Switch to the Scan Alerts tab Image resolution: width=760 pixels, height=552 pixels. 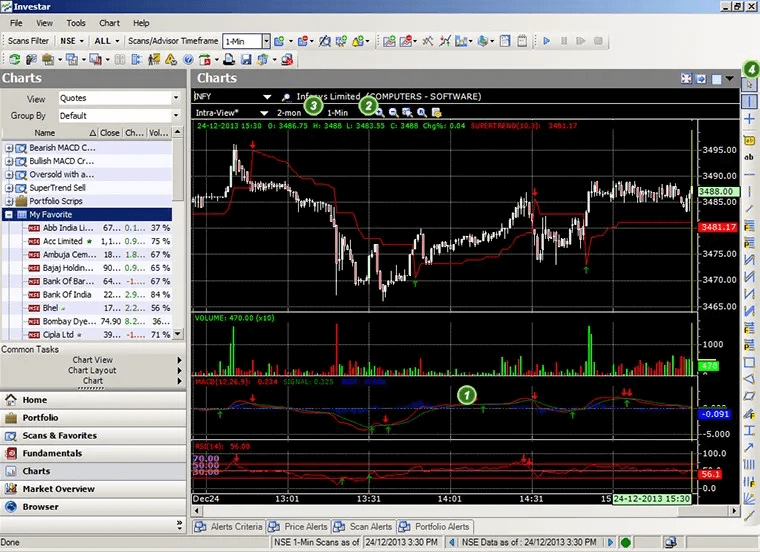tap(363, 527)
